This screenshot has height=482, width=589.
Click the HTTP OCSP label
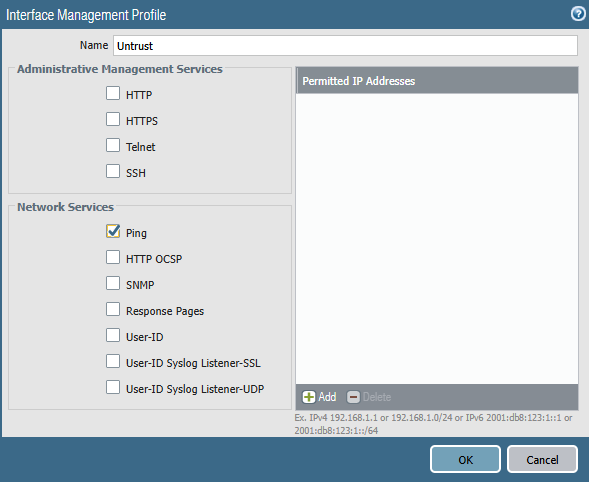click(x=154, y=259)
